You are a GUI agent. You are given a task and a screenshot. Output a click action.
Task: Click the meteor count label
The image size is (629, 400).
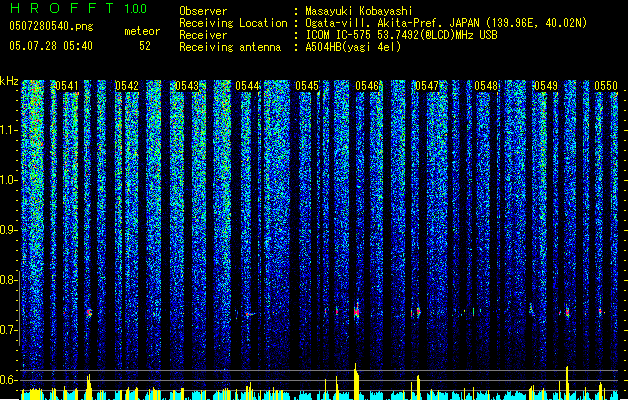pos(142,31)
